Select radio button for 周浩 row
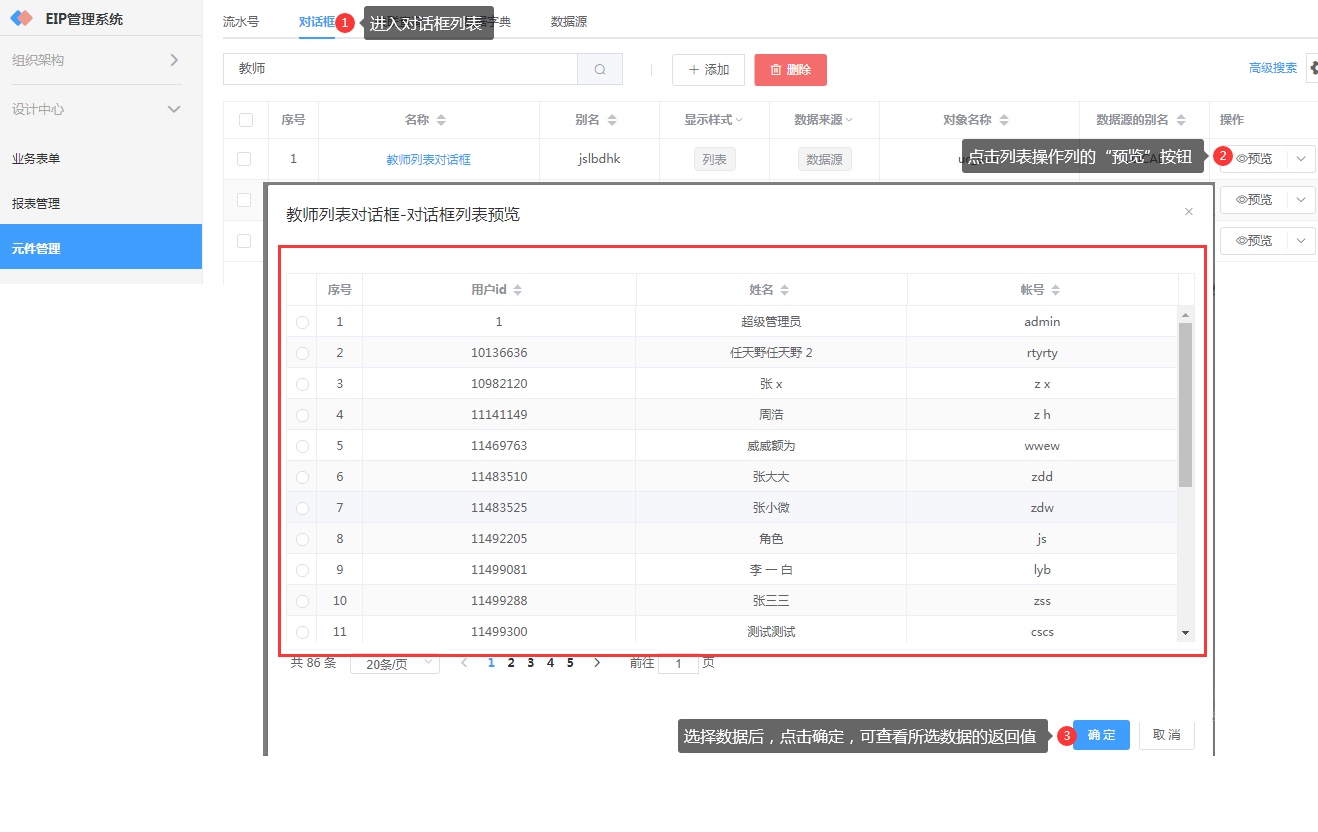This screenshot has height=832, width=1318. point(302,415)
